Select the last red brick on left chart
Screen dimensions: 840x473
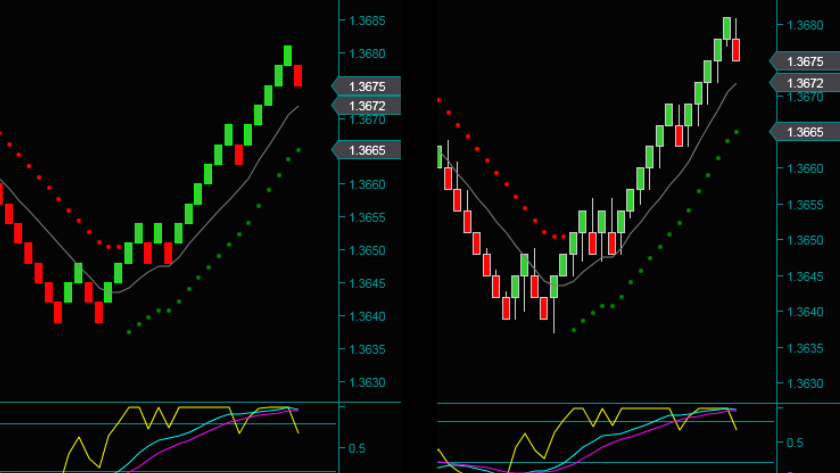tap(297, 76)
